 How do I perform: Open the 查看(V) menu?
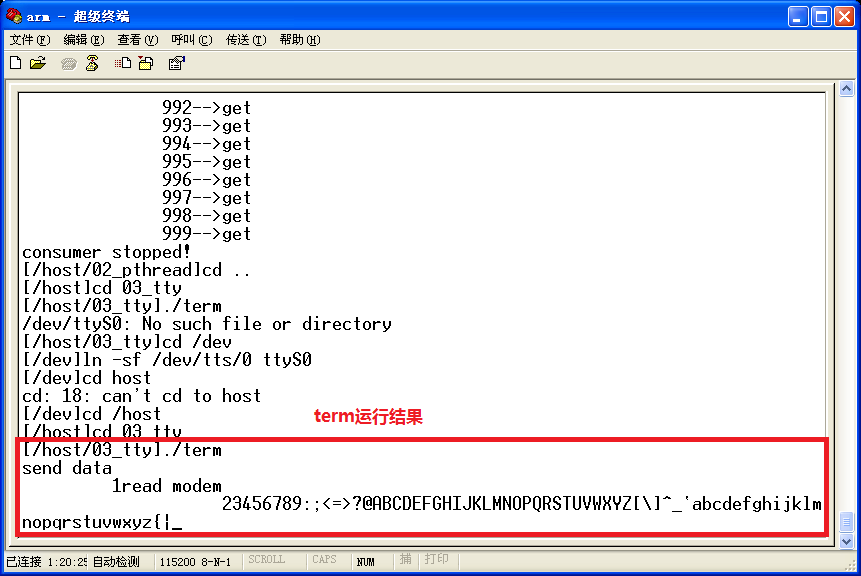(x=137, y=40)
